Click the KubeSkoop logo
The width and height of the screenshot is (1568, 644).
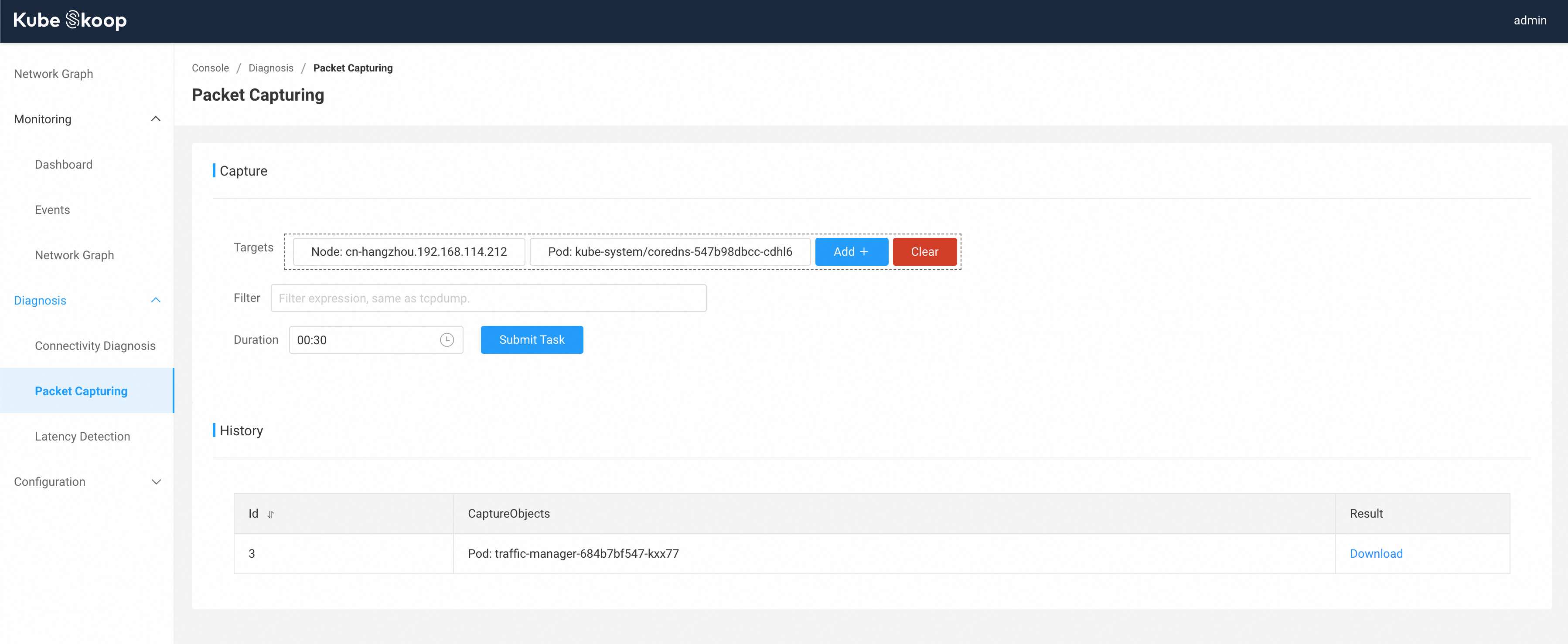point(69,20)
